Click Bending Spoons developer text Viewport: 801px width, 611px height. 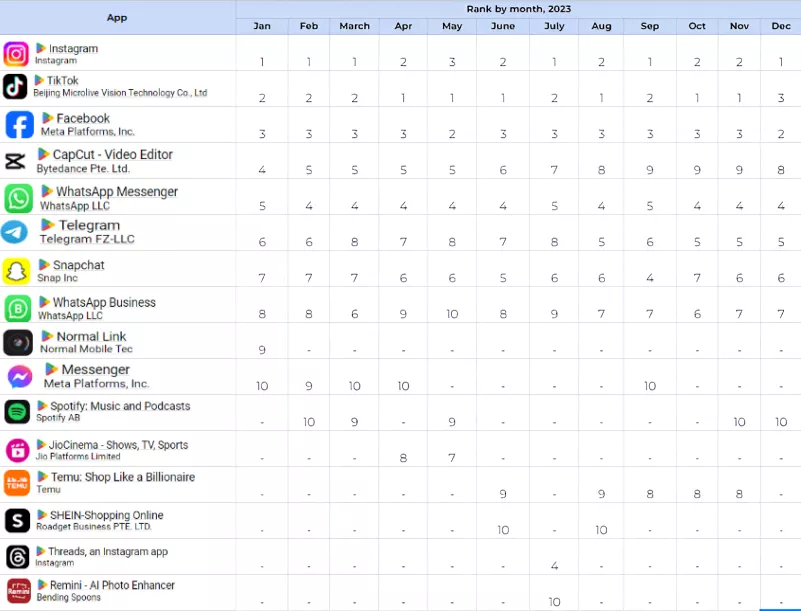pos(68,597)
